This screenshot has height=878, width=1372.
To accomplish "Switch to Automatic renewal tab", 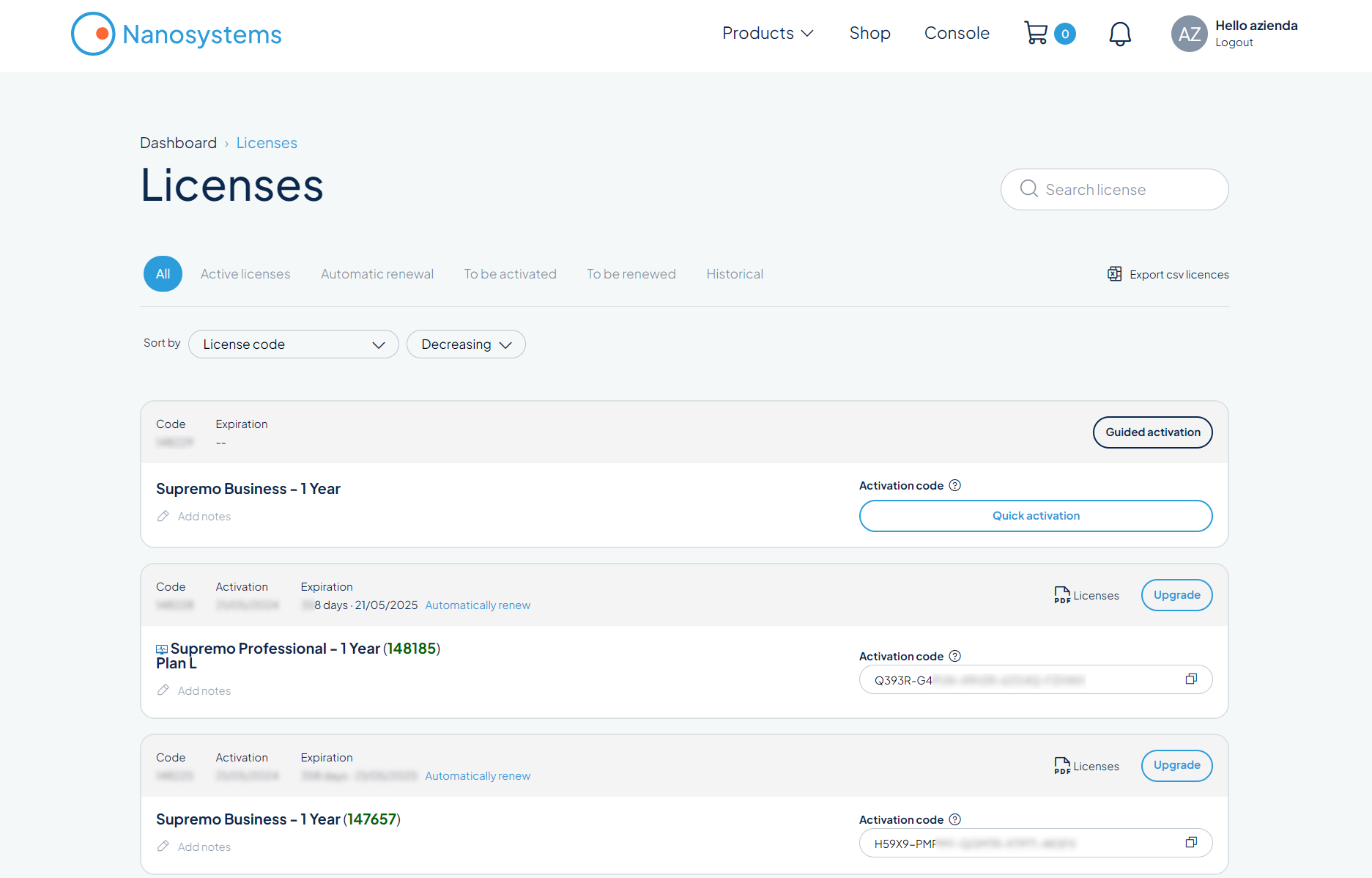I will [377, 274].
